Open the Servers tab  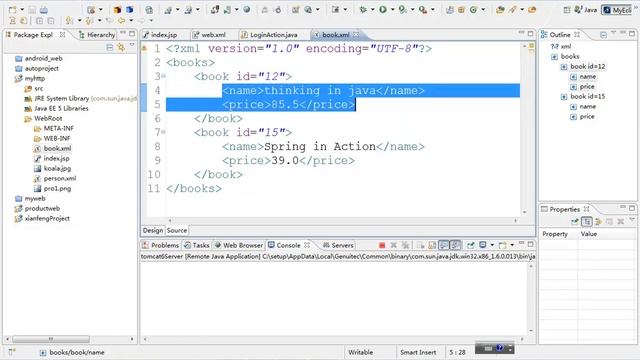[x=338, y=245]
